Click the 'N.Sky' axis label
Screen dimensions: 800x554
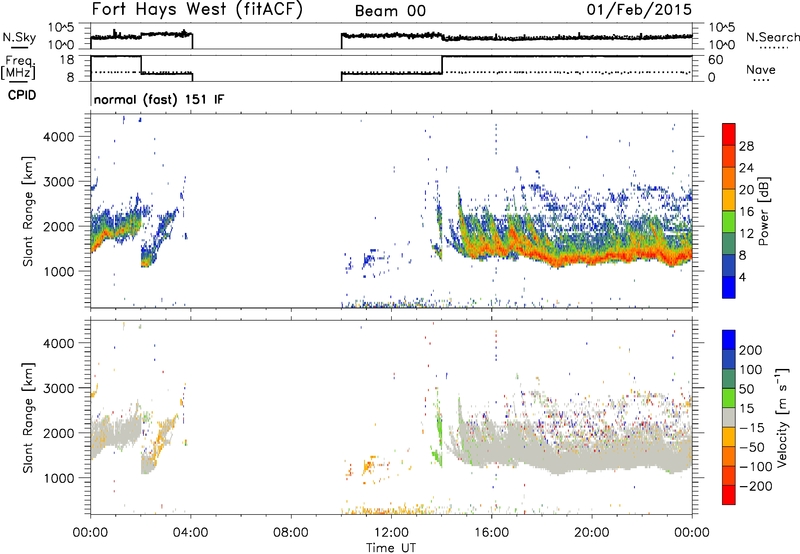coord(19,37)
